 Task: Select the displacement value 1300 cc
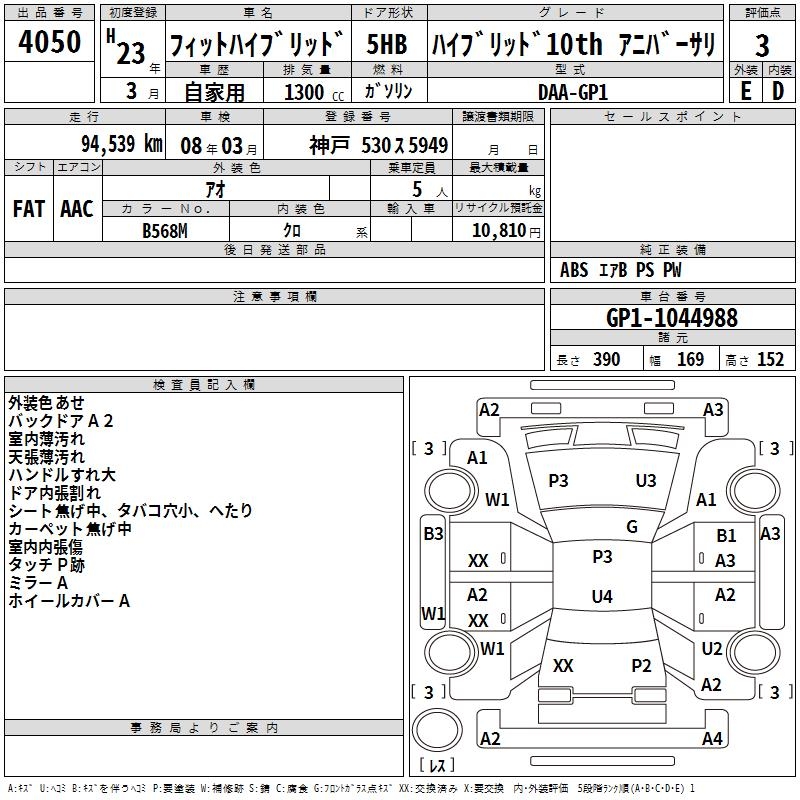click(x=314, y=92)
